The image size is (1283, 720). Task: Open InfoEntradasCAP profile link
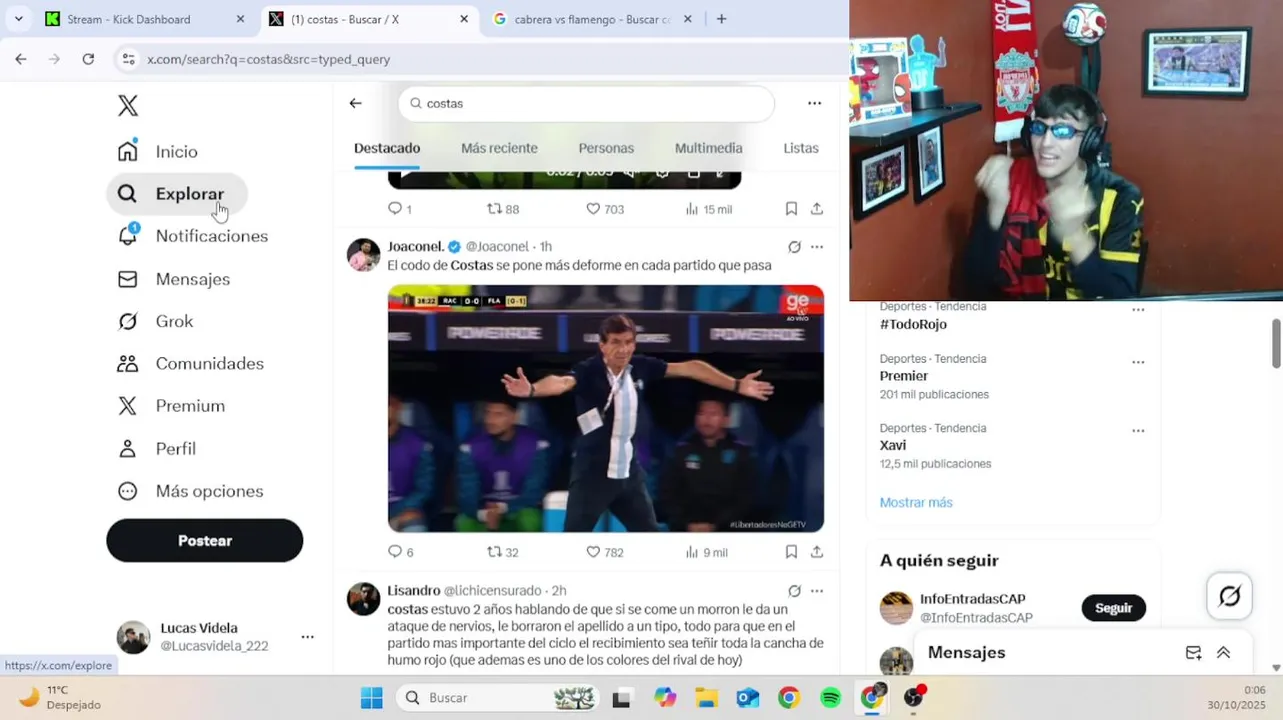pyautogui.click(x=972, y=599)
